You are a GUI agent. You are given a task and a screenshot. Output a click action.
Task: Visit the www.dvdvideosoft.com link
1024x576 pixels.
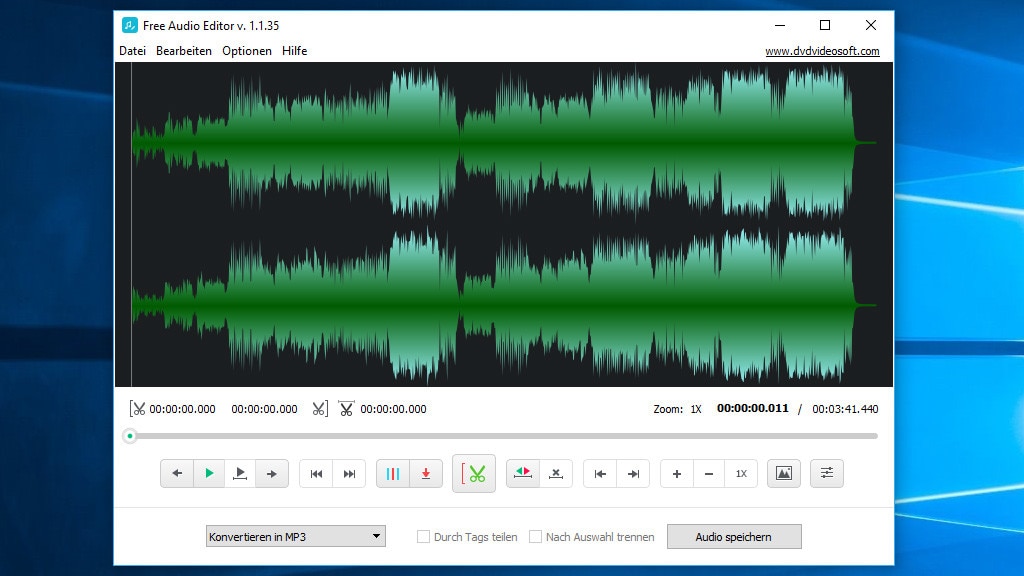point(822,50)
